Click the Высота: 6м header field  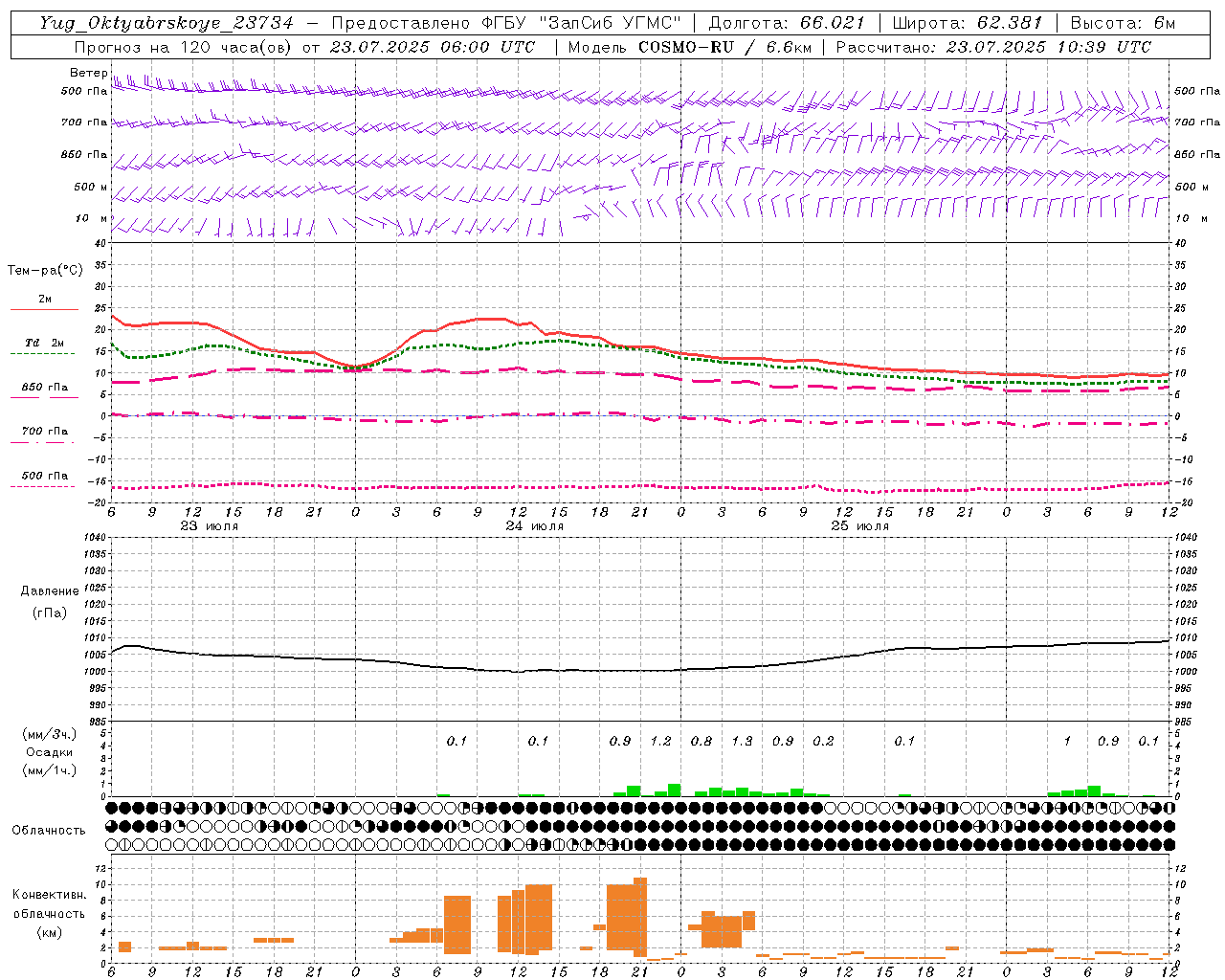[x=1124, y=23]
